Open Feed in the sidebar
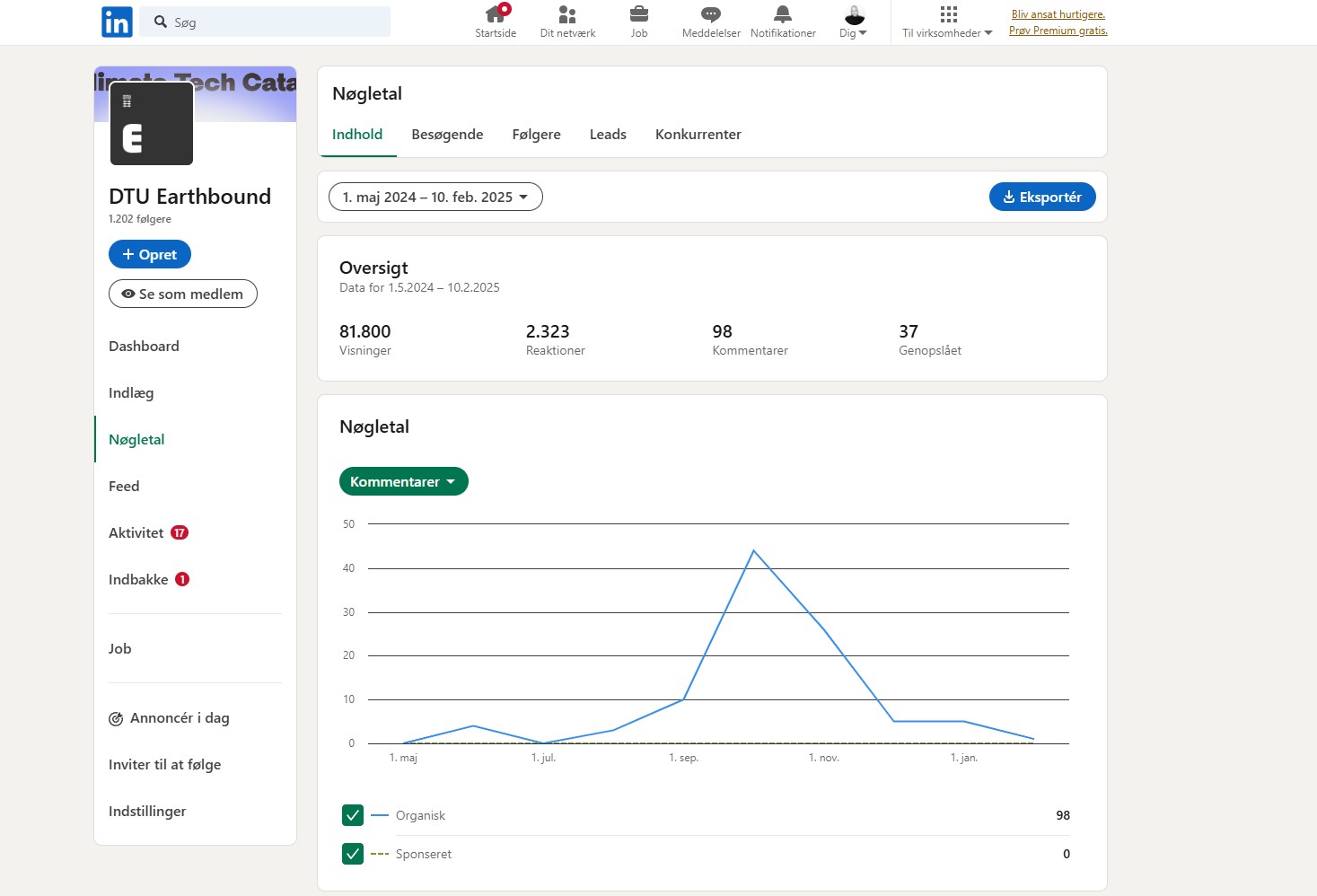Image resolution: width=1317 pixels, height=896 pixels. (x=124, y=487)
